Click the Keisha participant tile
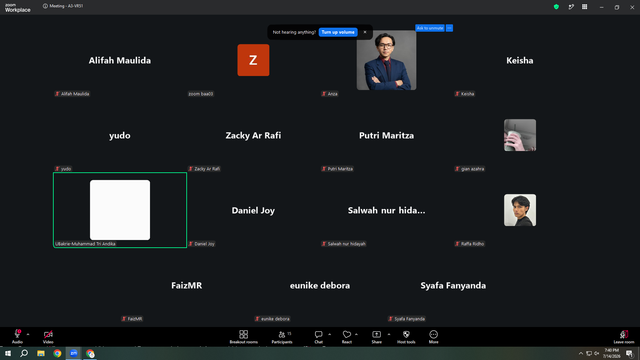640x360 pixels. click(x=520, y=60)
